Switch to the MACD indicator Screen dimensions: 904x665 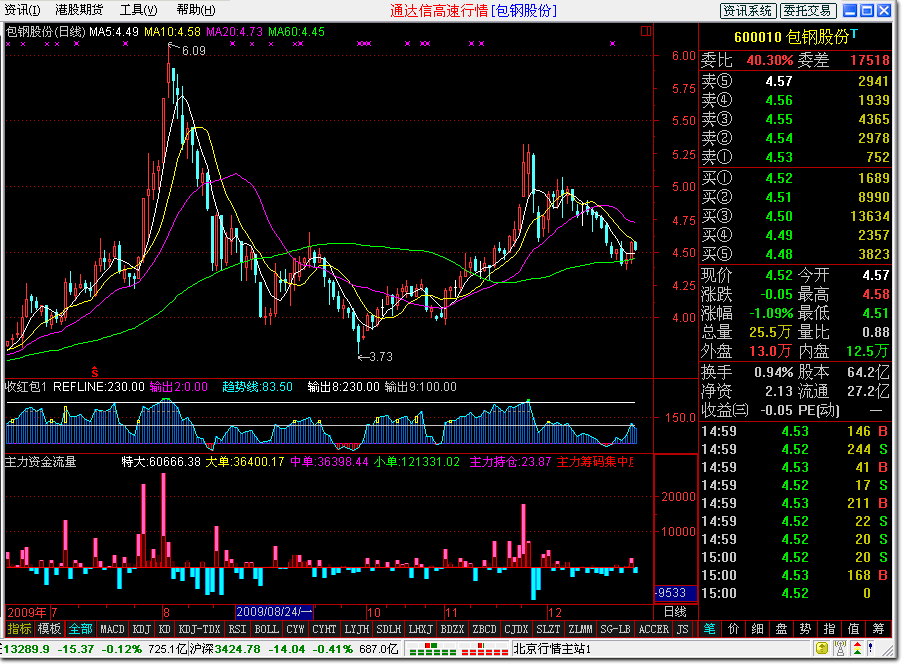pos(112,629)
